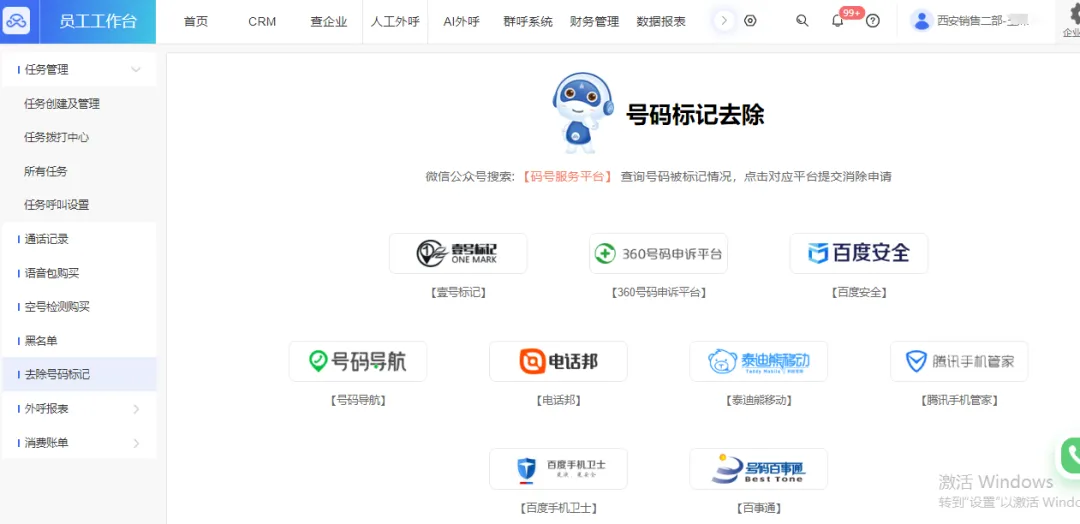Click the 西安销售二部 account name
The width and height of the screenshot is (1080, 524).
[983, 21]
